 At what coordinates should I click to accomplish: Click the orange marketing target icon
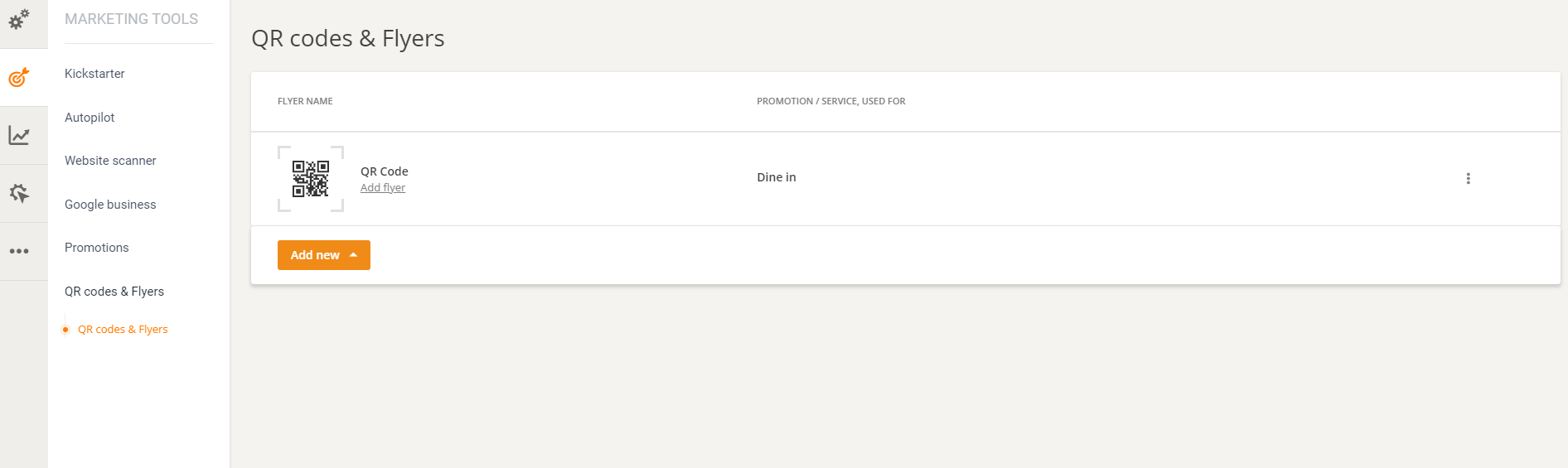[19, 78]
